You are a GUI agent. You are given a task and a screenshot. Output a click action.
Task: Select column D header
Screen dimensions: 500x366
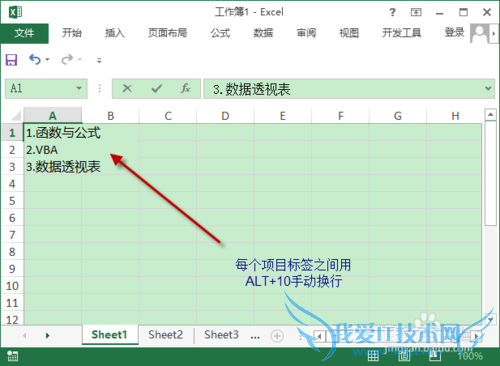(x=225, y=116)
